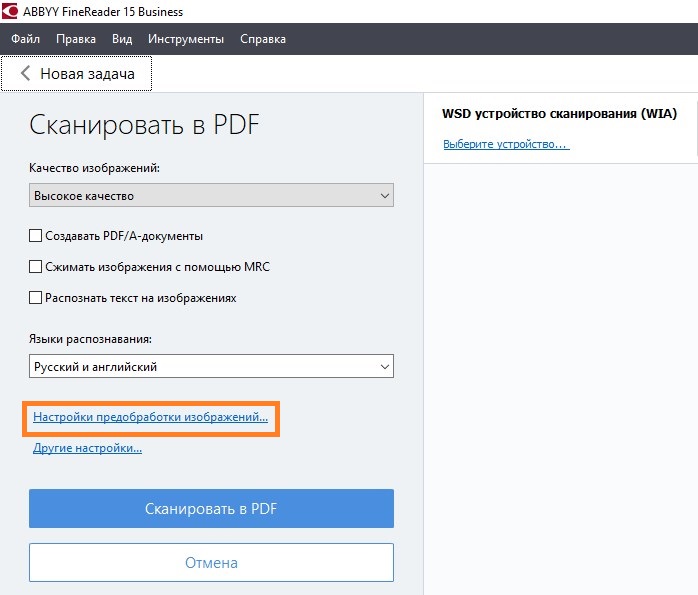Expand the Языки распознавания dropdown
This screenshot has width=698, height=595.
pyautogui.click(x=211, y=367)
